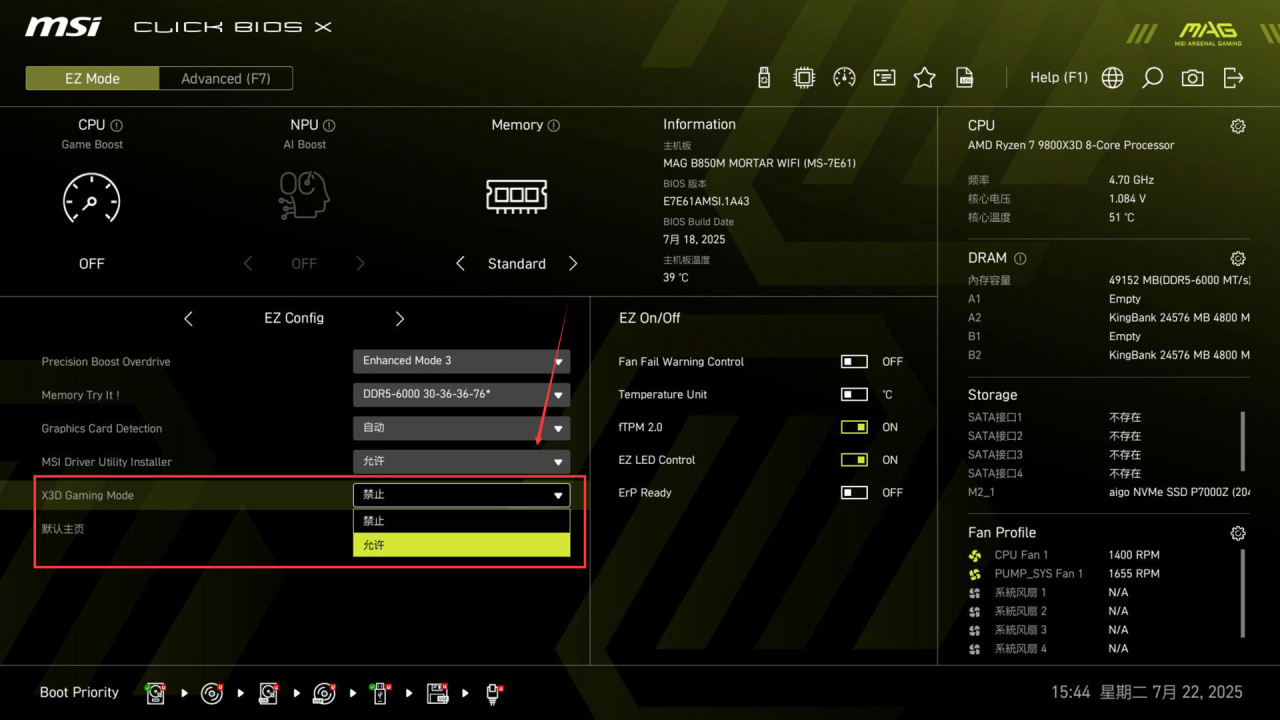
Task: Select the sixth boot device, the USB floppy
Action: coord(437,693)
